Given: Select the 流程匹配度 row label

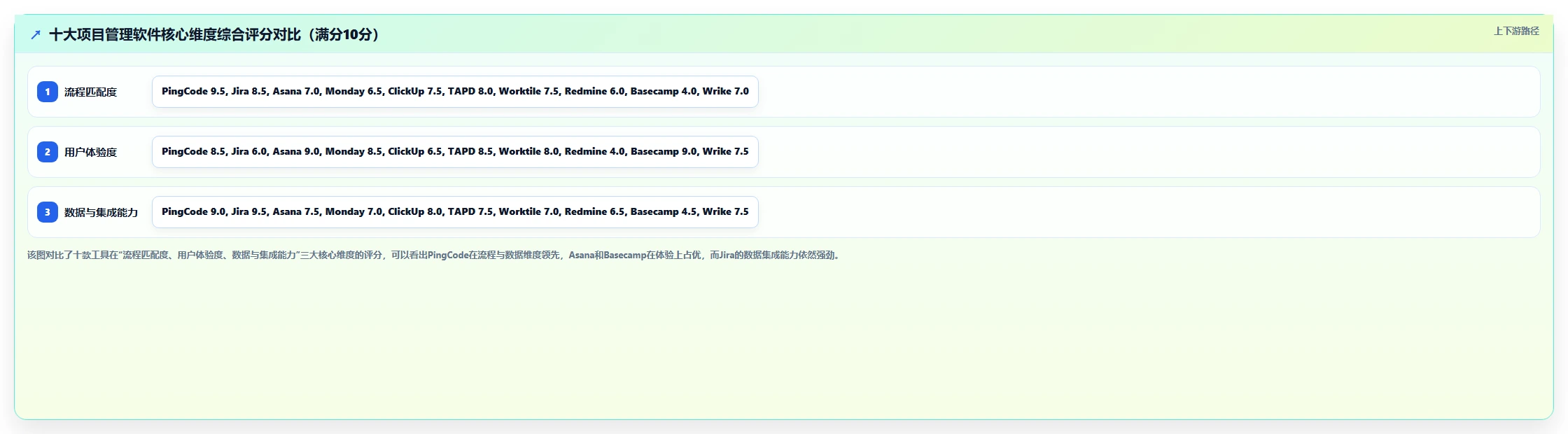Looking at the screenshot, I should tap(90, 92).
